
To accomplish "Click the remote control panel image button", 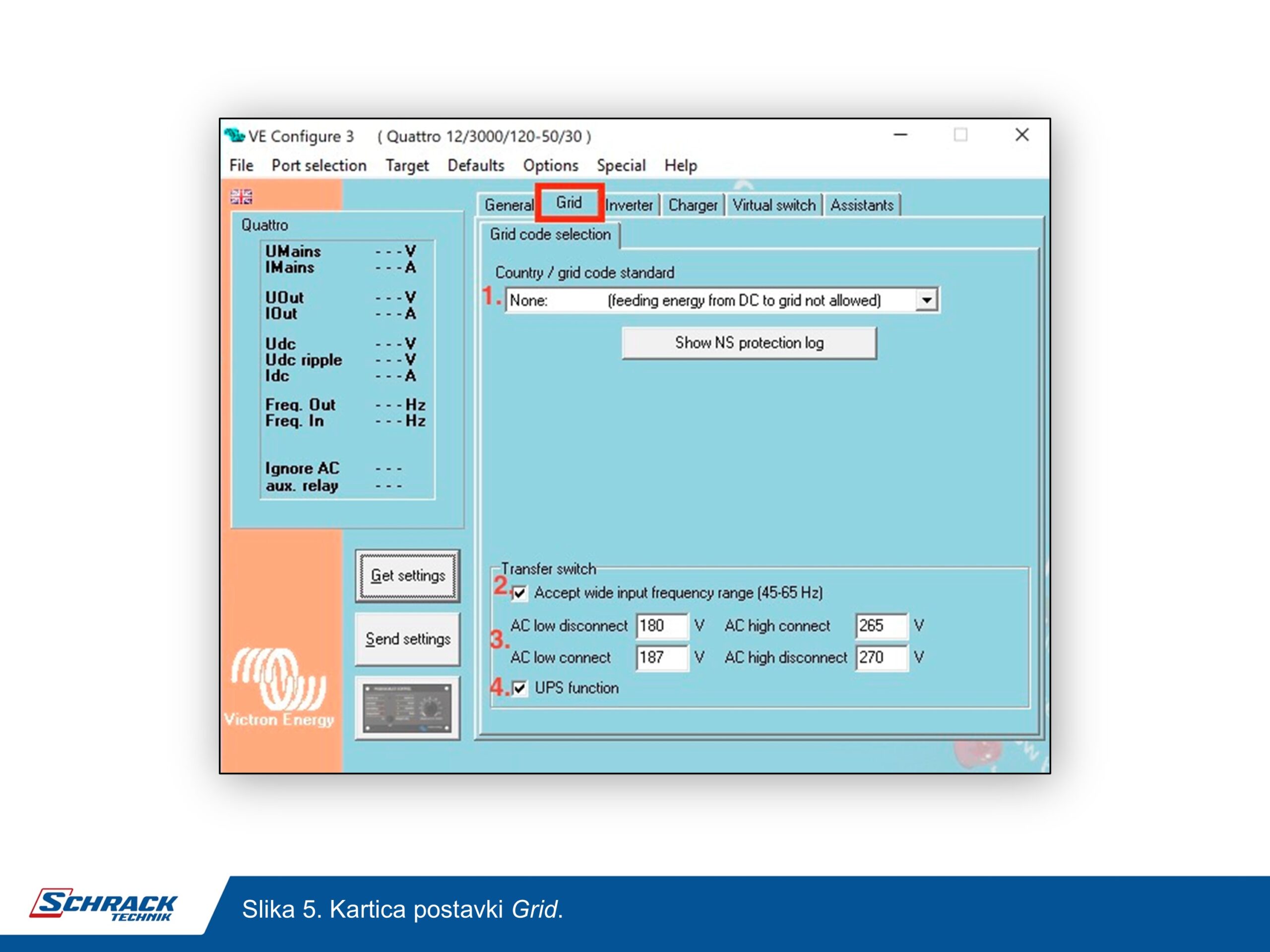I will click(x=407, y=708).
